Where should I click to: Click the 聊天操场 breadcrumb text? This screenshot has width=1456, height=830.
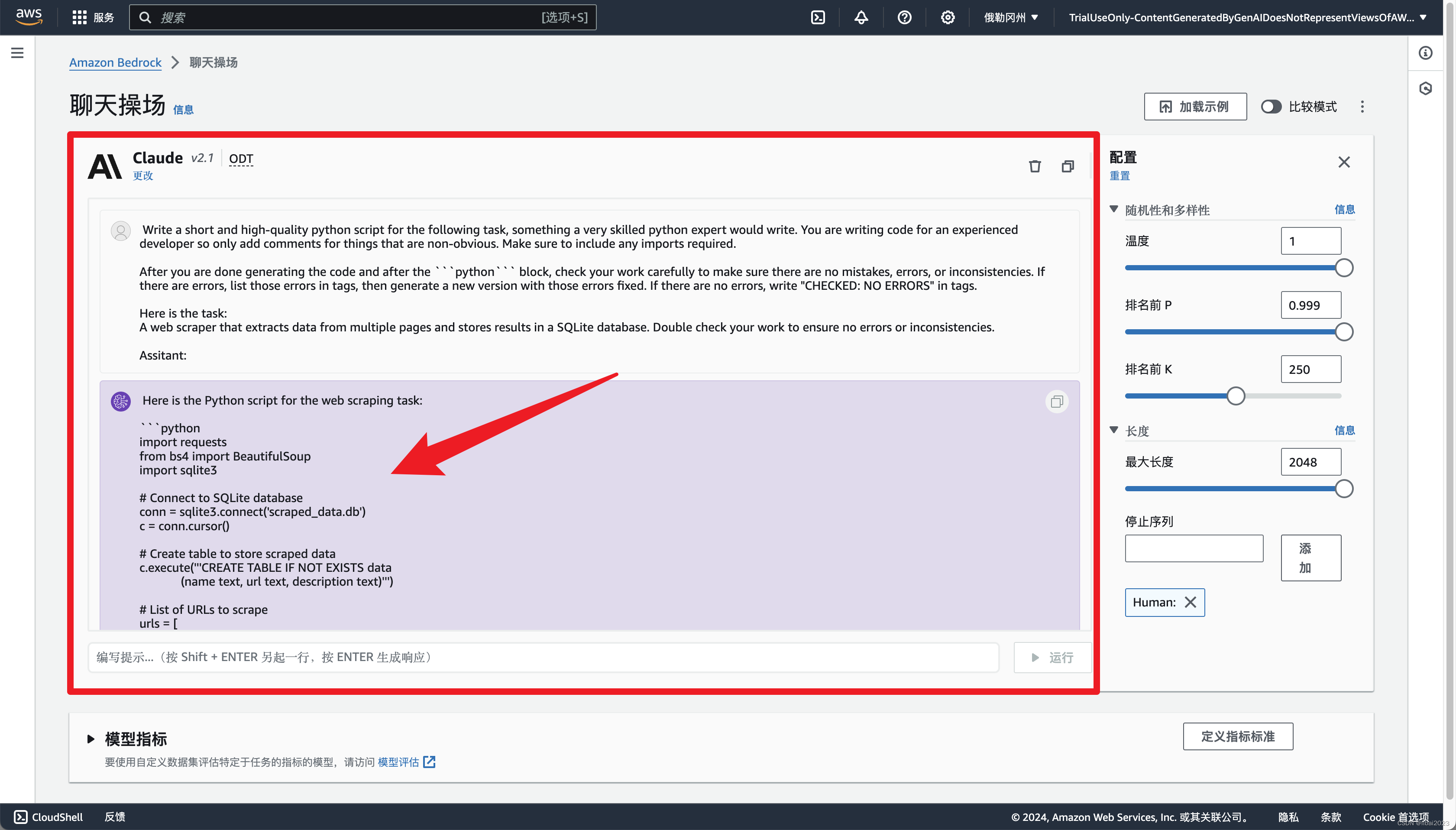(x=213, y=62)
